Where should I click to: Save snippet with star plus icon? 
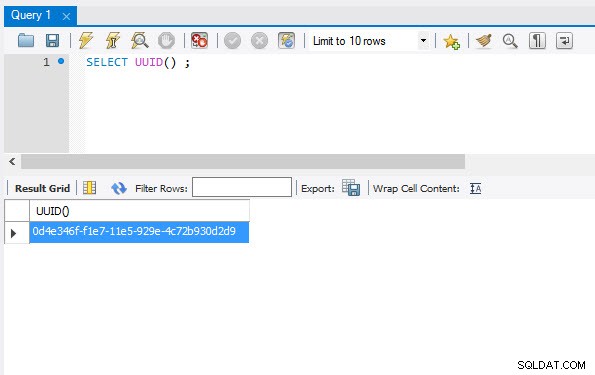coord(451,41)
